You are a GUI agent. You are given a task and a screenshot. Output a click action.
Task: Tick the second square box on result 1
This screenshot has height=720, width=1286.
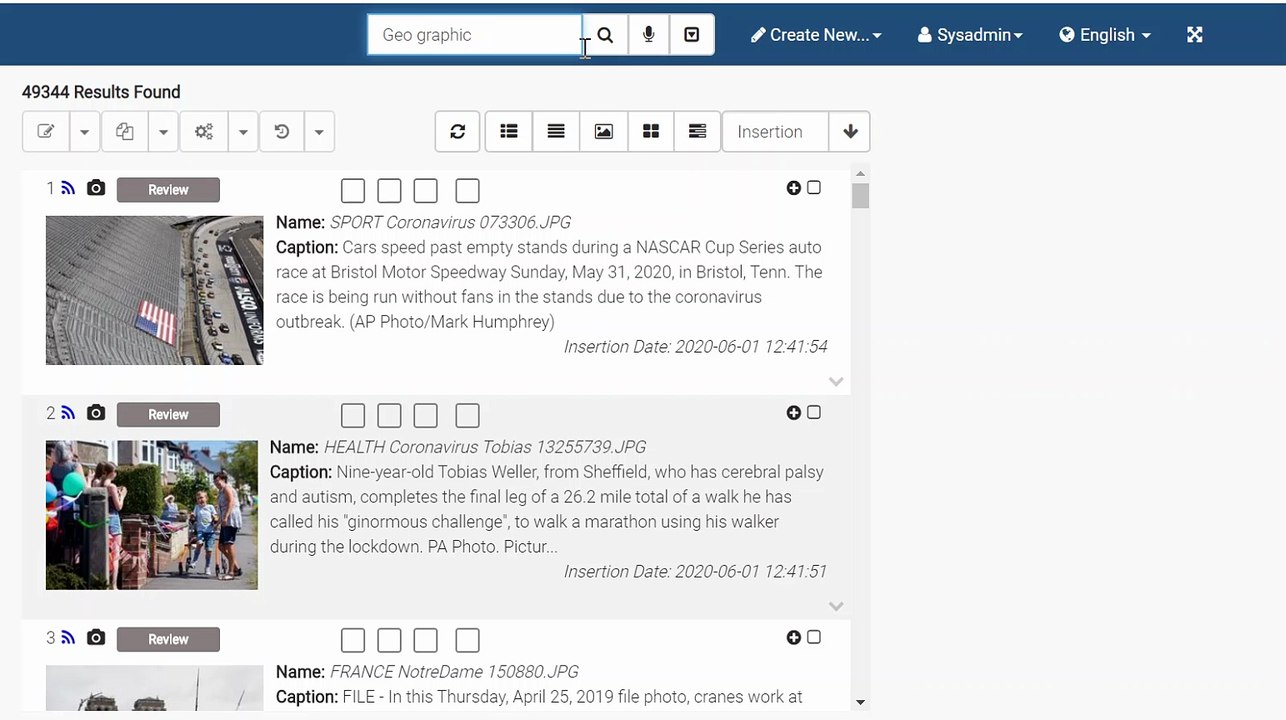[x=389, y=190]
